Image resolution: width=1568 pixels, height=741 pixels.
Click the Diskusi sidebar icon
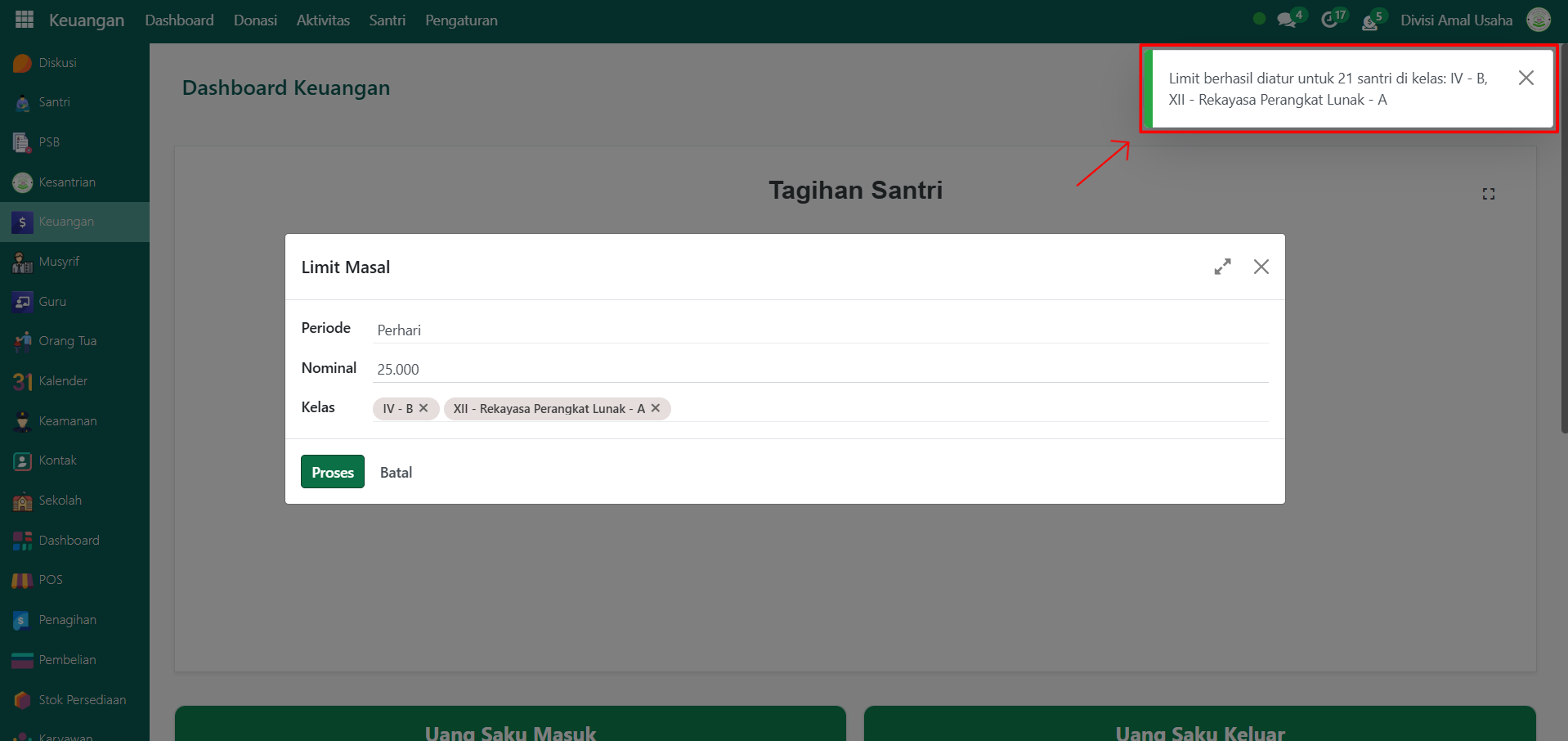pos(23,63)
